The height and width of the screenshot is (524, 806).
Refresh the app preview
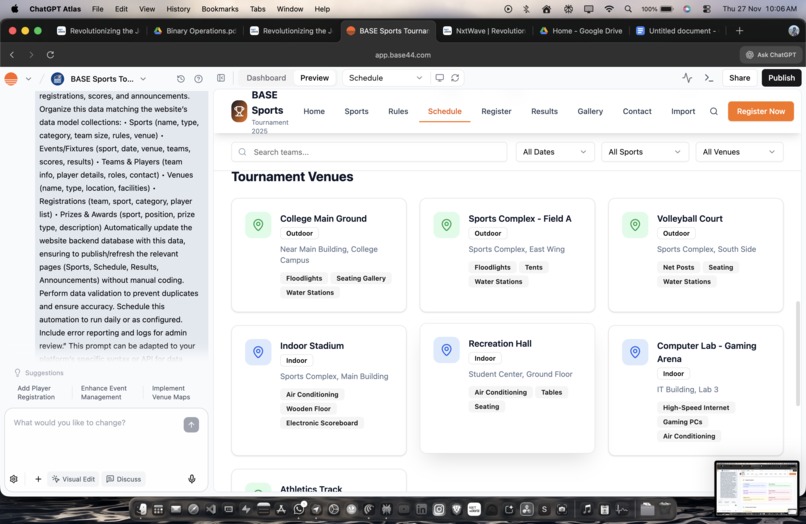(x=455, y=78)
